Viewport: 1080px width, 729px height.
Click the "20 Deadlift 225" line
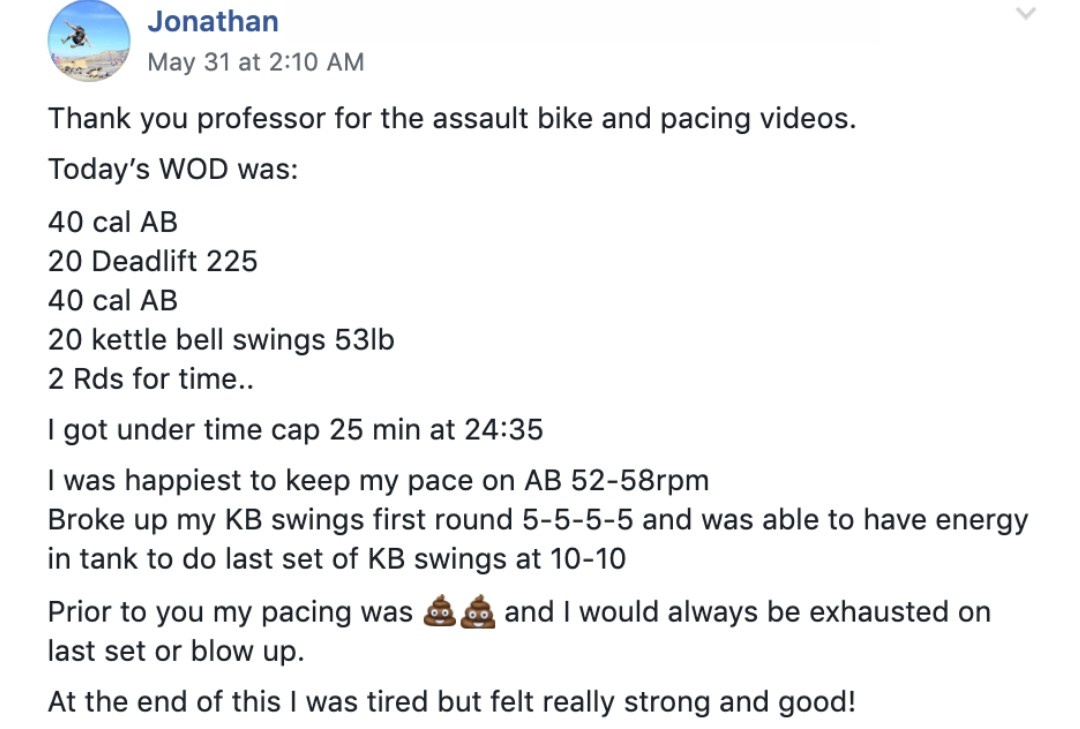(x=152, y=261)
